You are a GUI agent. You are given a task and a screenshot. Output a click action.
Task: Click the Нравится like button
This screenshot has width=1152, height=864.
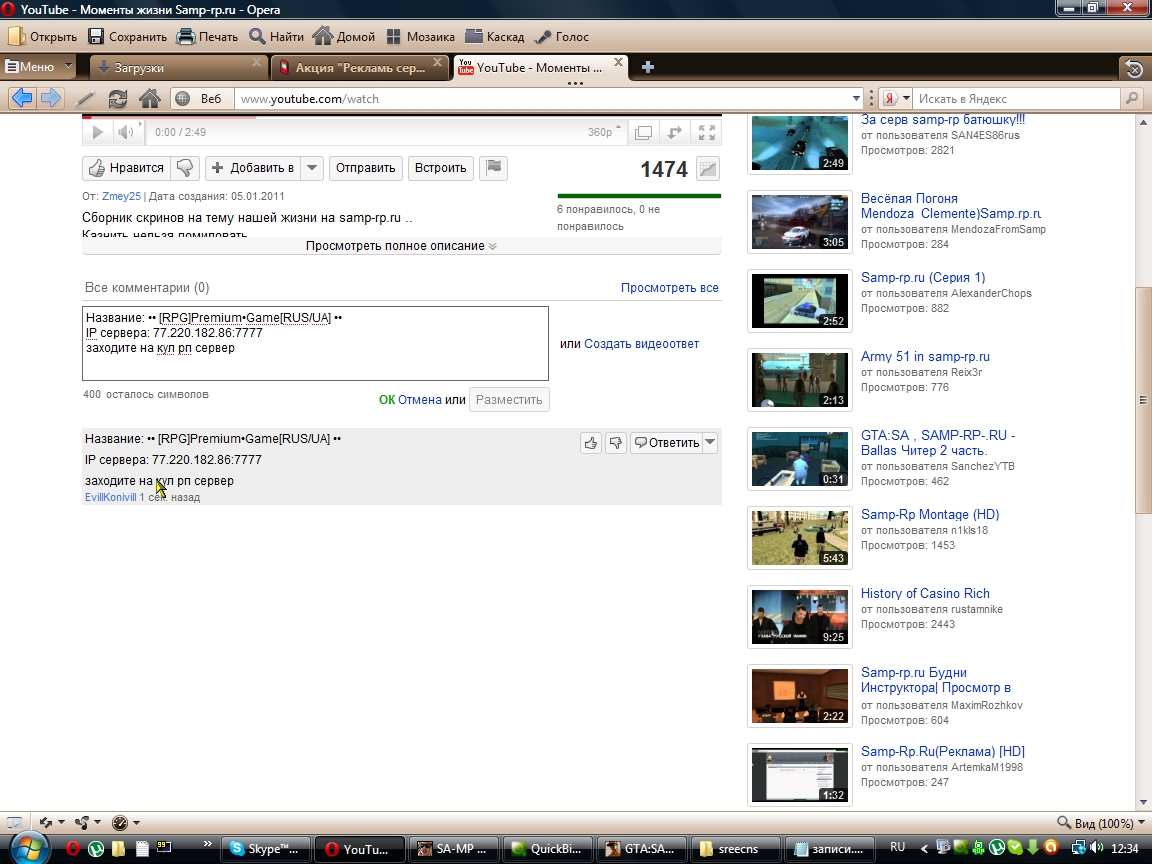point(126,168)
